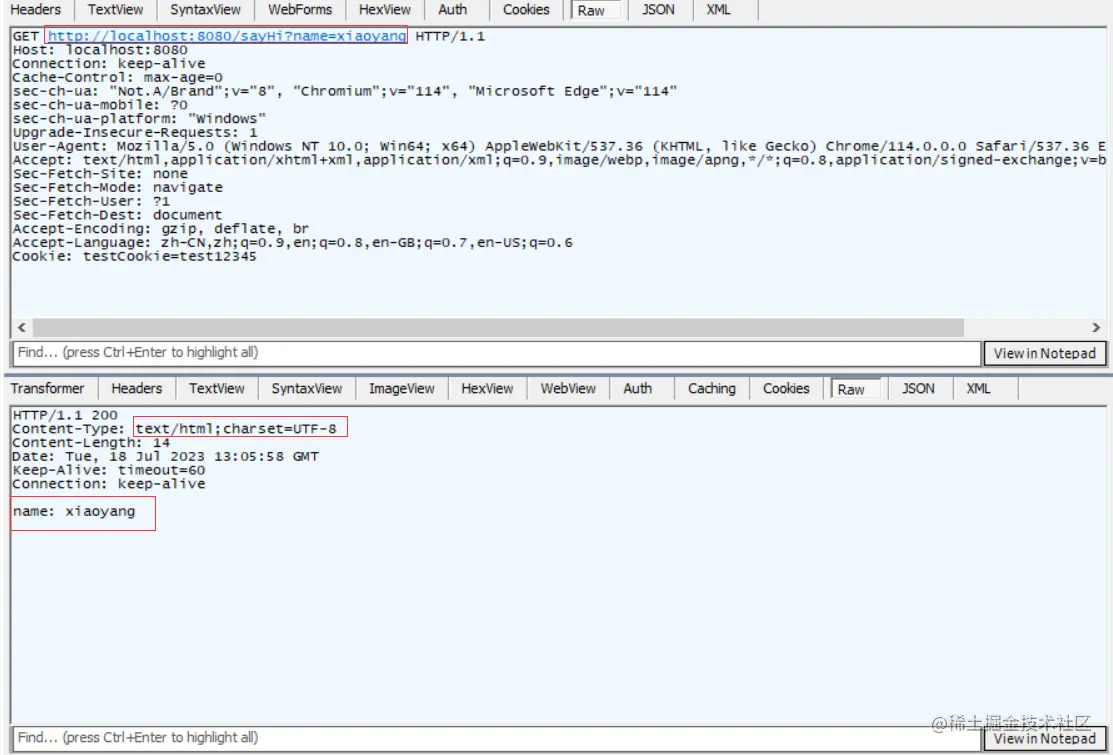Click the request horizontal scrollbar thumb
The width and height of the screenshot is (1113, 755).
498,327
